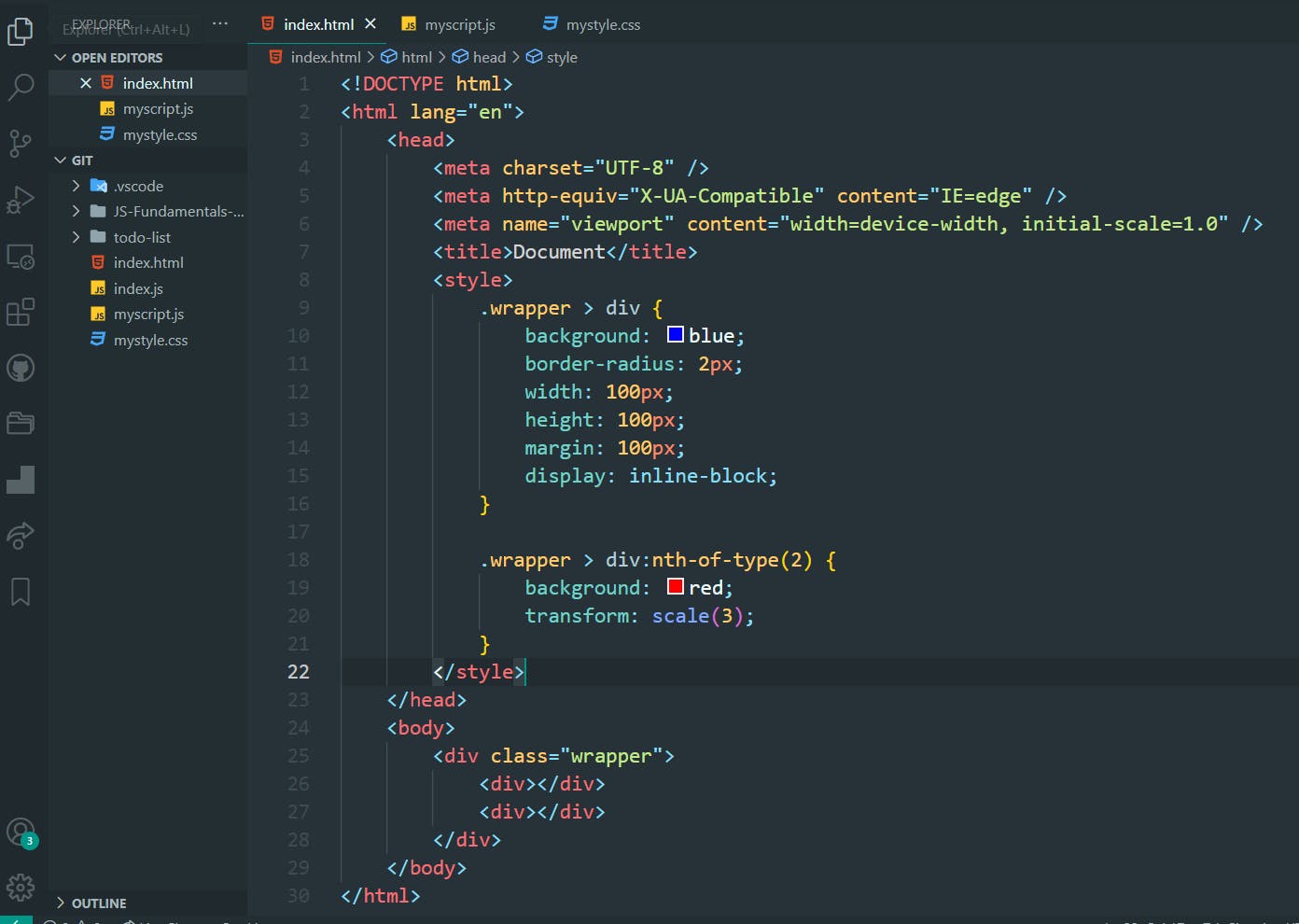
Task: Open the blue color picker swatch
Action: tap(676, 334)
